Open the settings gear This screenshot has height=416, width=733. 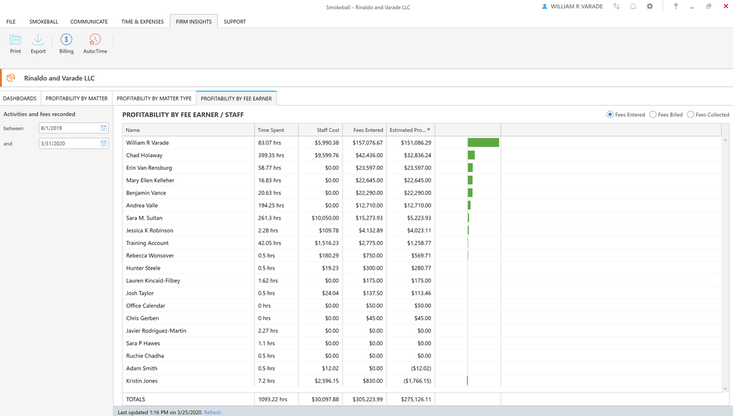(650, 7)
